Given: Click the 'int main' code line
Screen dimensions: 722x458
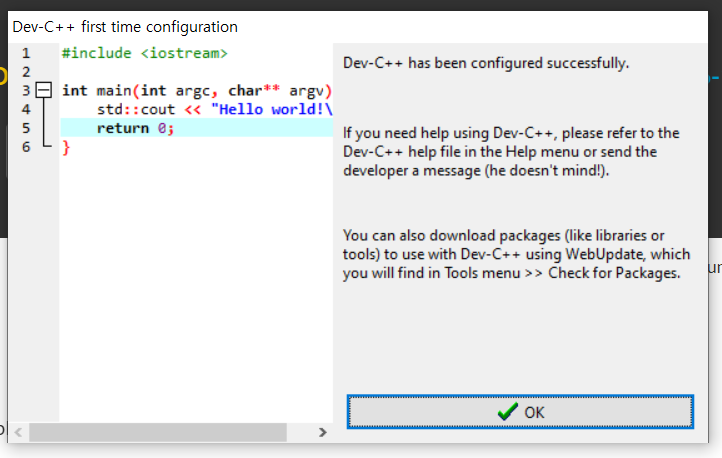Looking at the screenshot, I should pyautogui.click(x=197, y=91).
